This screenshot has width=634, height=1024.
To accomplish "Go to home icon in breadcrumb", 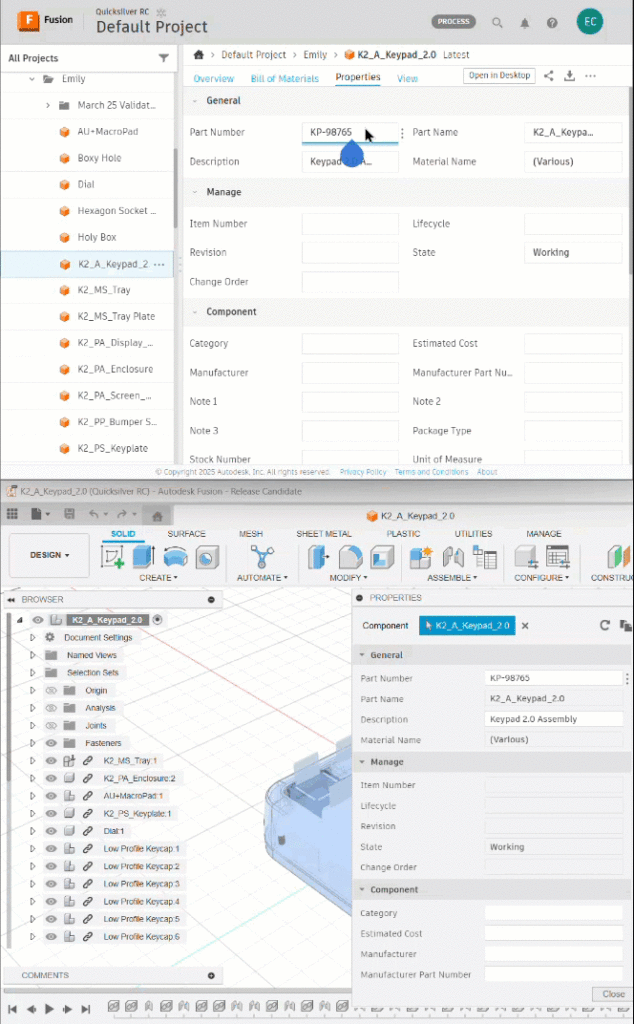I will 198,54.
